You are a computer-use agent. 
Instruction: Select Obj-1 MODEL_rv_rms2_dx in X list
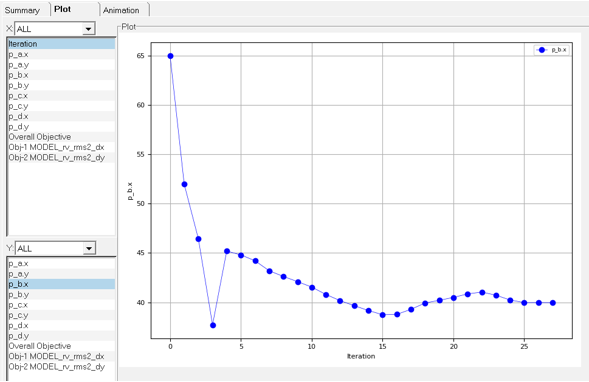61,147
